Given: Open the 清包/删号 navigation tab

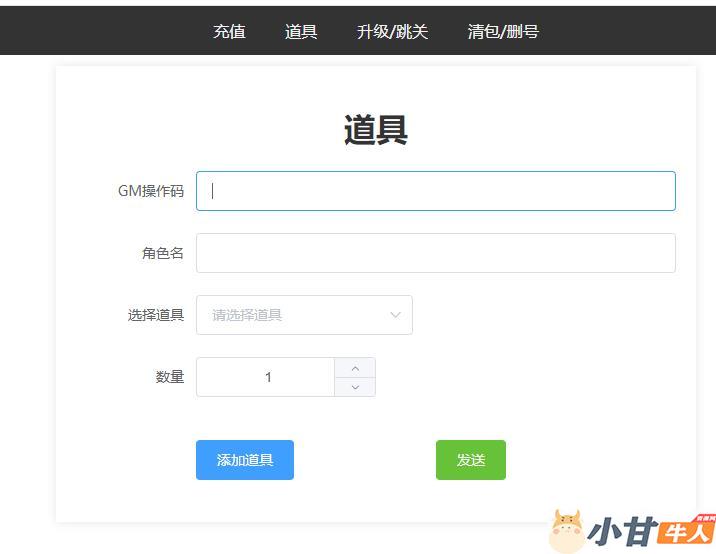Looking at the screenshot, I should pyautogui.click(x=503, y=31).
